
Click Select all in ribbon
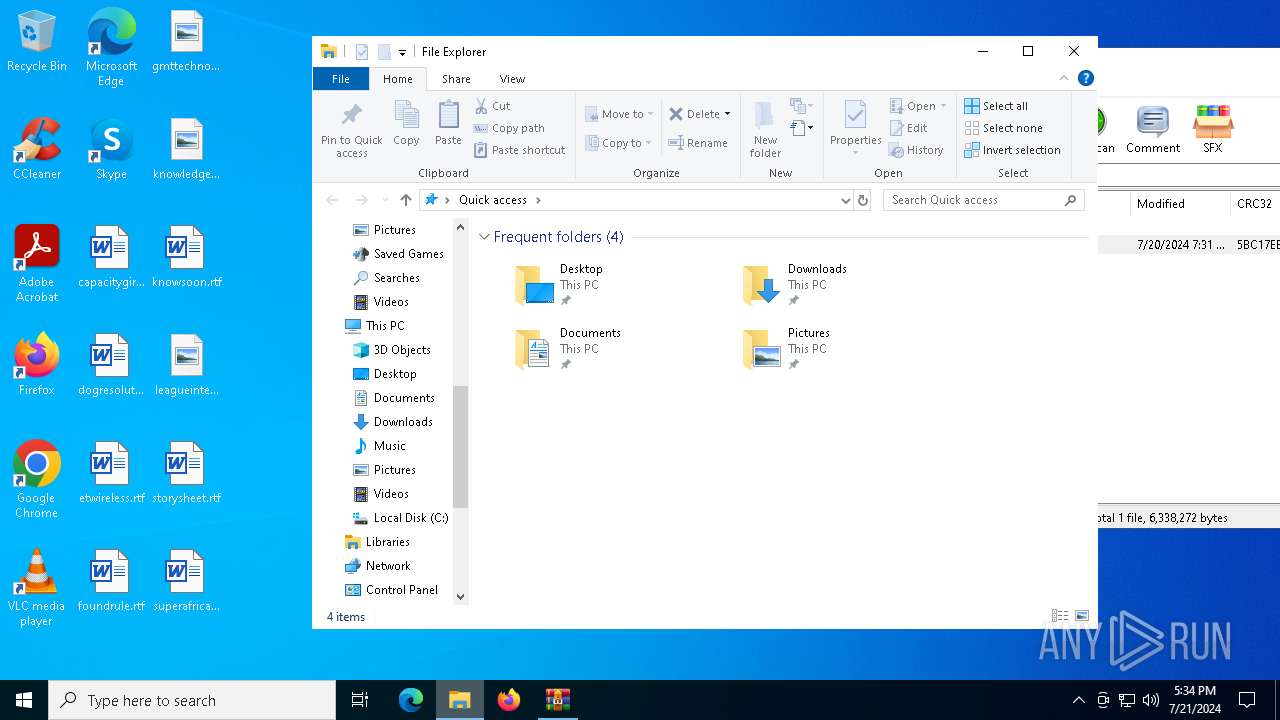click(x=996, y=106)
